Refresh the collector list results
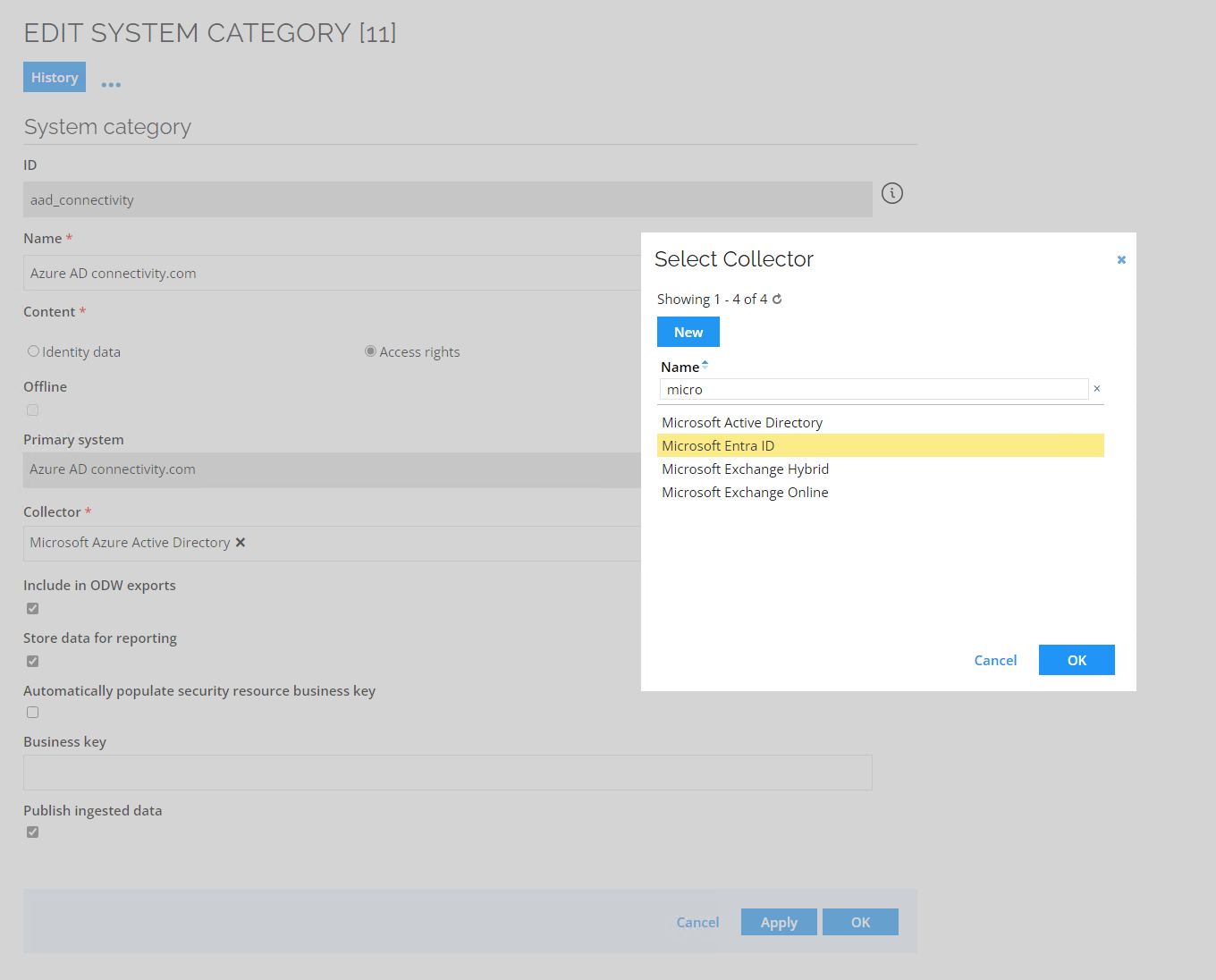Image resolution: width=1216 pixels, height=980 pixels. click(777, 299)
